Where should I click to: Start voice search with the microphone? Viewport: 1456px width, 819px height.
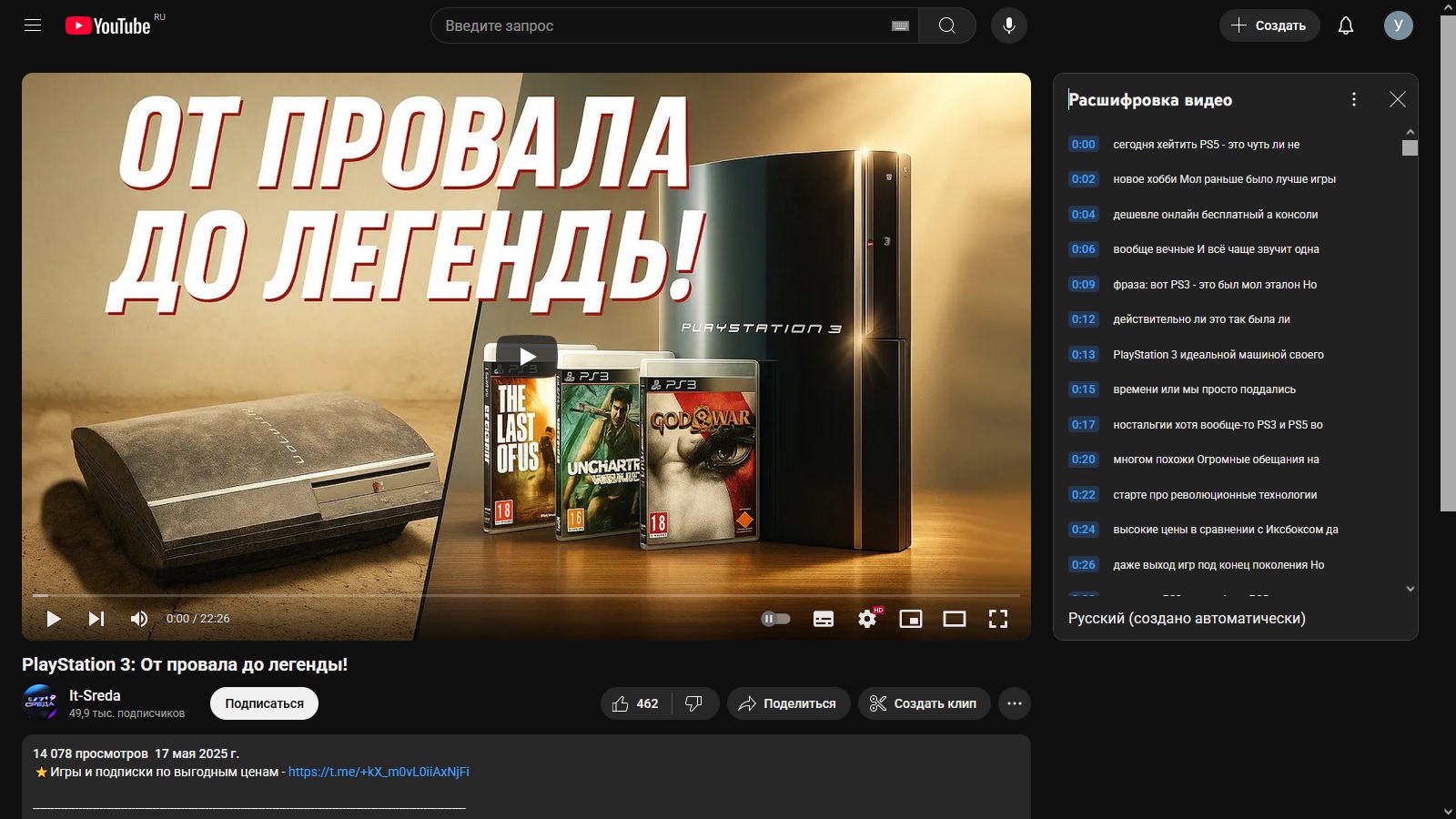point(1009,25)
